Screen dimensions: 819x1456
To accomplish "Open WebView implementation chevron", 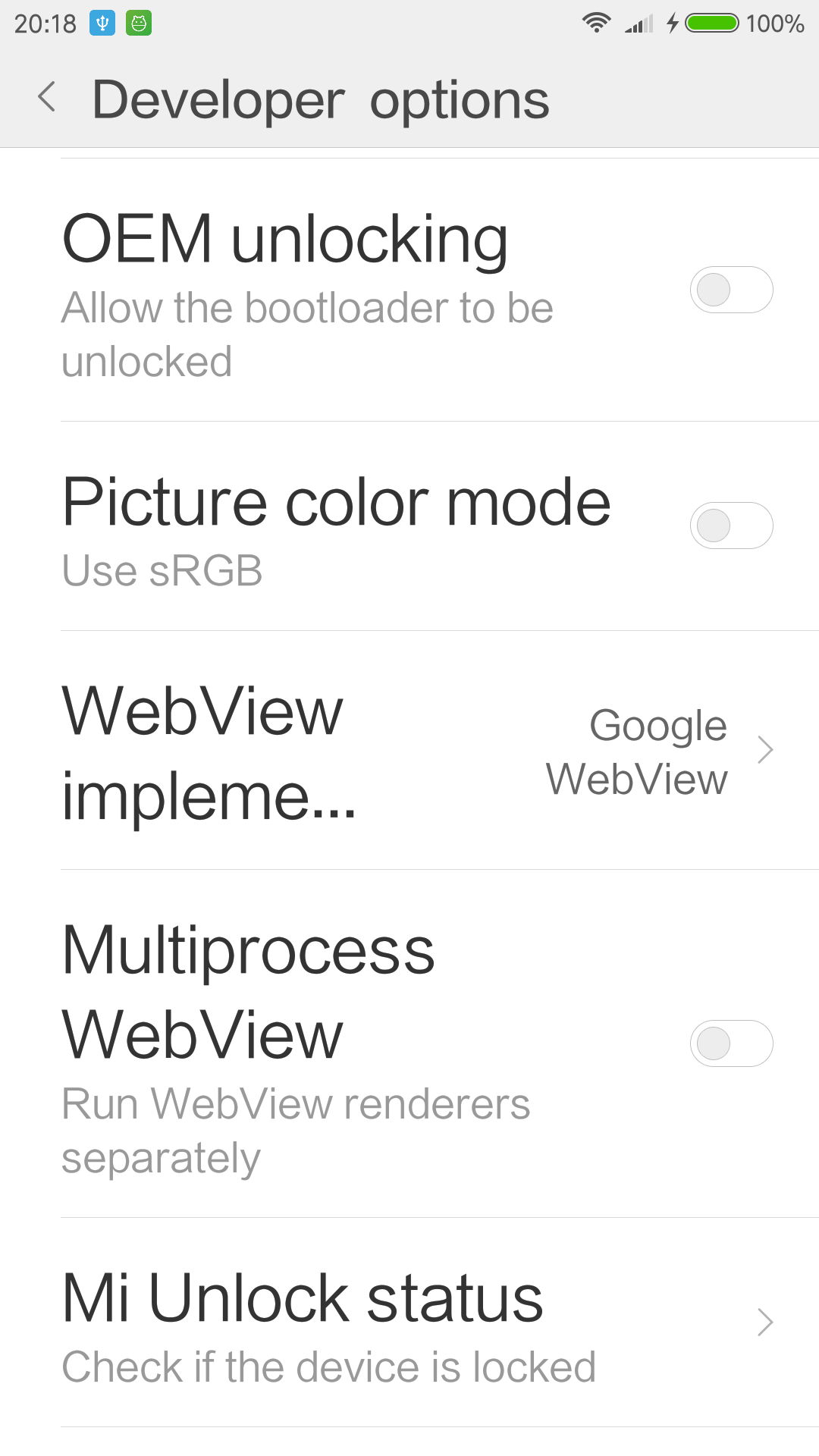I will pos(765,750).
